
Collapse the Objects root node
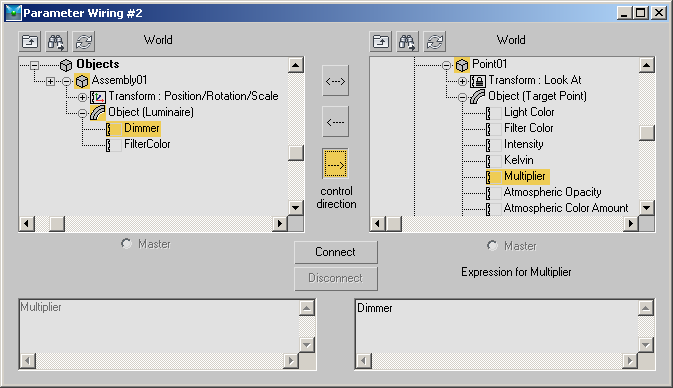pos(35,65)
